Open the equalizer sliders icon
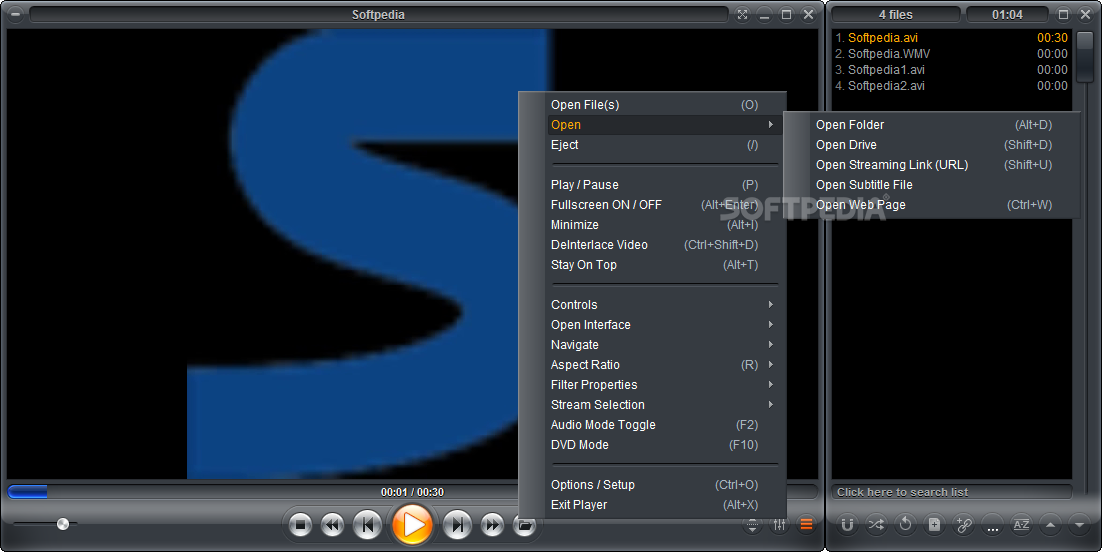Image resolution: width=1102 pixels, height=552 pixels. (779, 525)
